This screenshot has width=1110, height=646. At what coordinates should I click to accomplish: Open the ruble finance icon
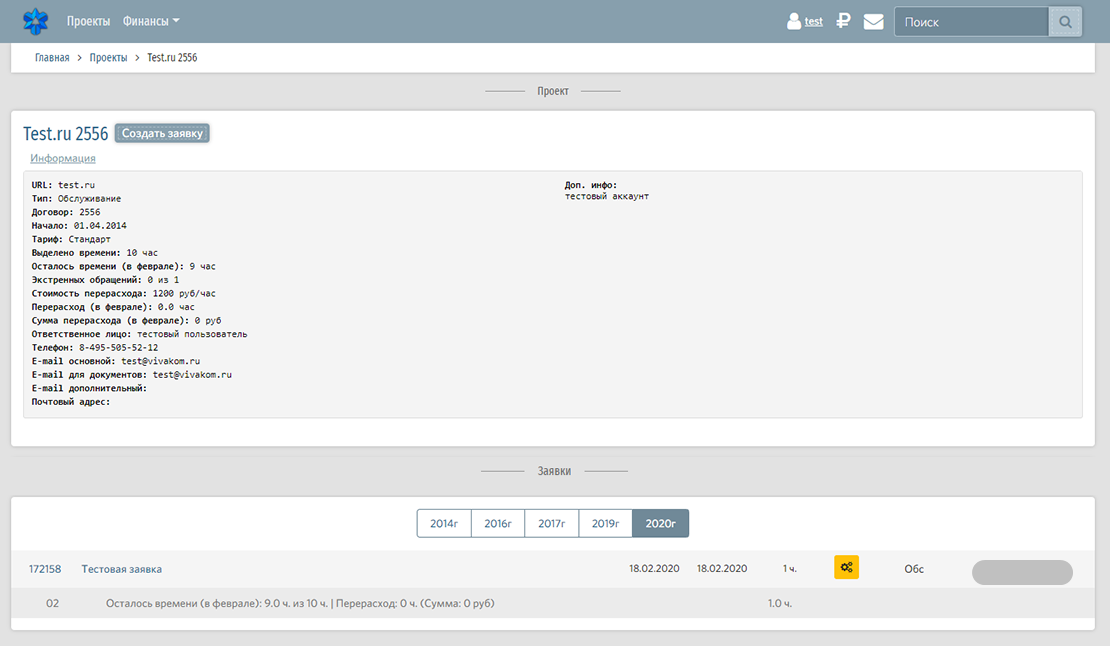point(843,21)
